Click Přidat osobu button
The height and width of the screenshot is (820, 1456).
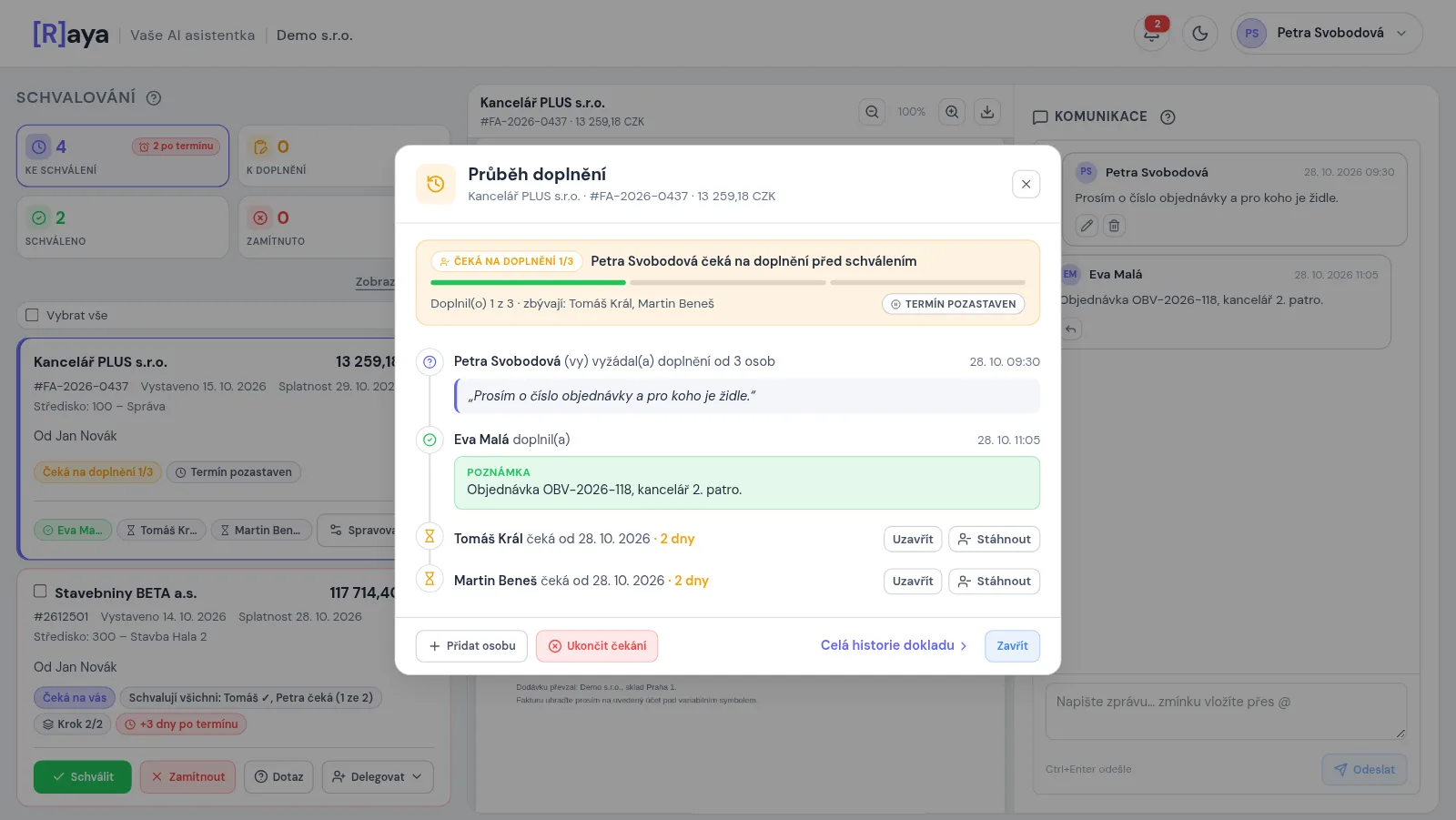tap(471, 646)
